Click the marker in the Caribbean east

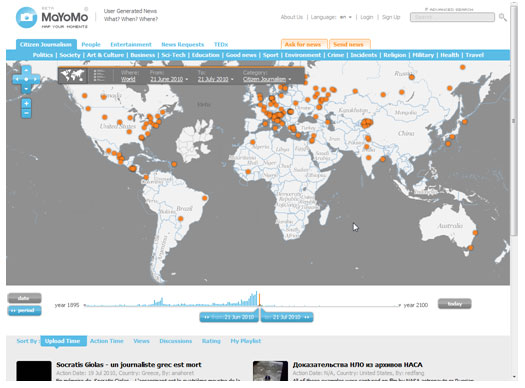(174, 164)
